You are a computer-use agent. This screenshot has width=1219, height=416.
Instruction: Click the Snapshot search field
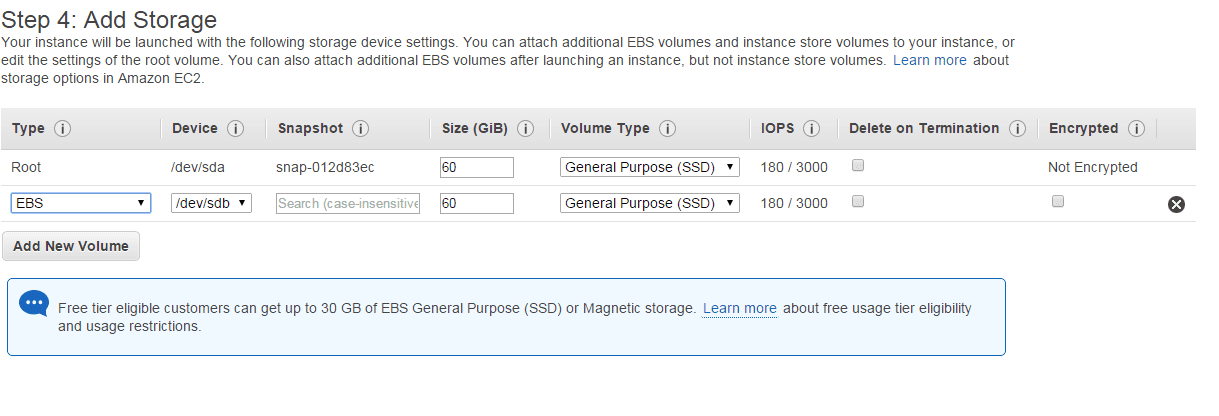348,203
